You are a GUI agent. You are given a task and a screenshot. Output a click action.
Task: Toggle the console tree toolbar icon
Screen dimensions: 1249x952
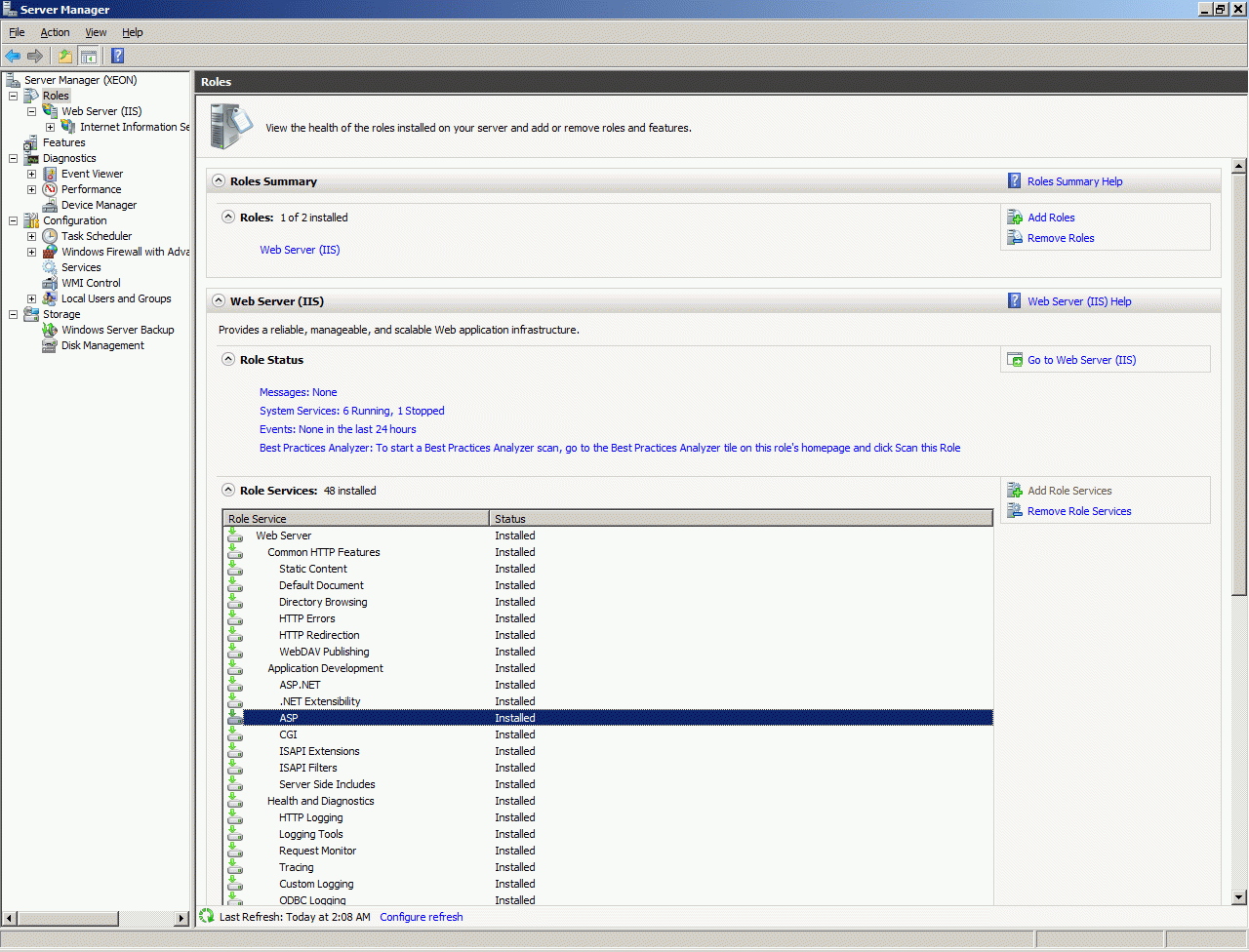coord(88,56)
